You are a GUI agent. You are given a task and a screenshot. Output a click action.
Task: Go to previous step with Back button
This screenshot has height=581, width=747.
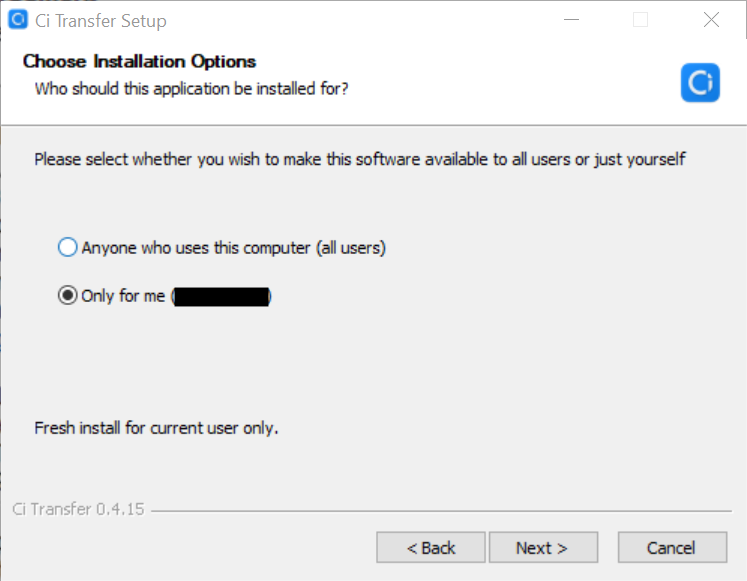pyautogui.click(x=431, y=548)
